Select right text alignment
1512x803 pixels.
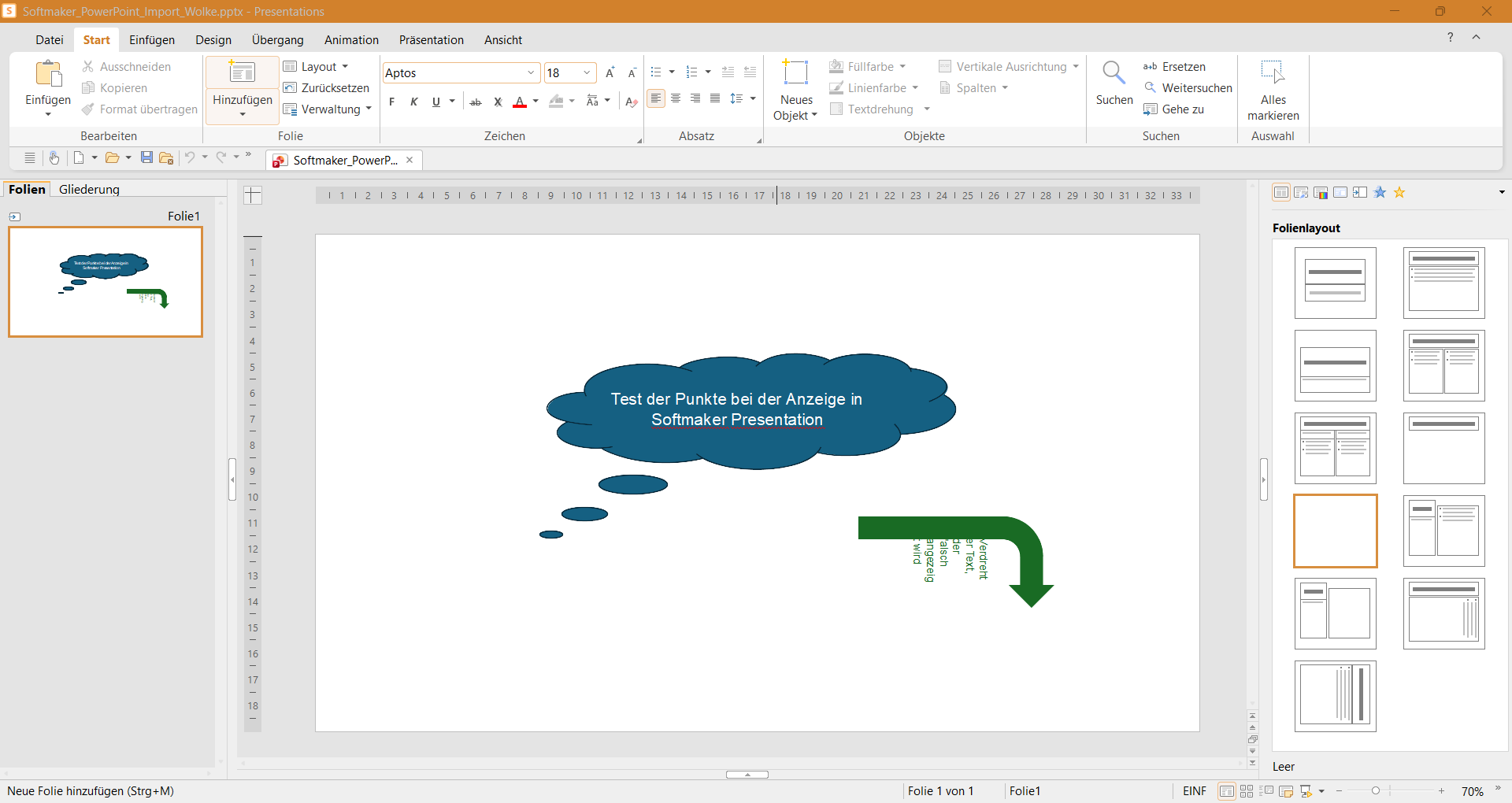point(695,98)
